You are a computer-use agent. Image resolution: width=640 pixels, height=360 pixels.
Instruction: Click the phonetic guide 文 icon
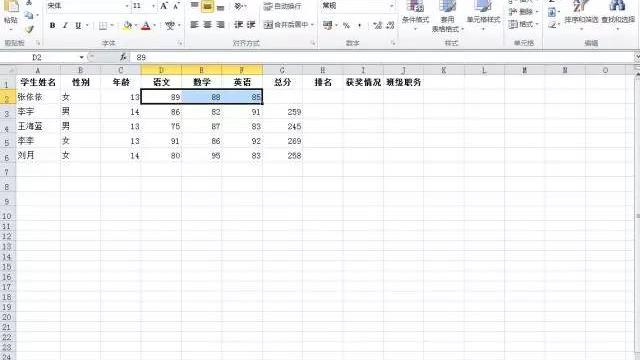[x=169, y=26]
